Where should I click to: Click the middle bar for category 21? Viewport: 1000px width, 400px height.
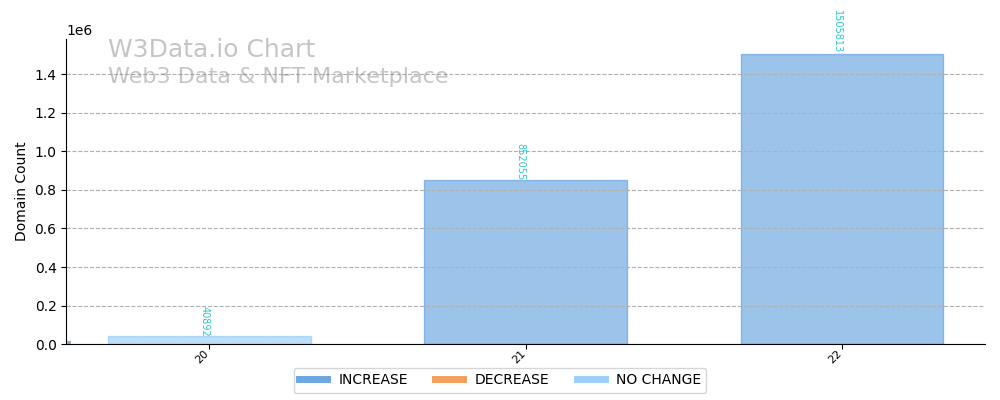pos(525,262)
